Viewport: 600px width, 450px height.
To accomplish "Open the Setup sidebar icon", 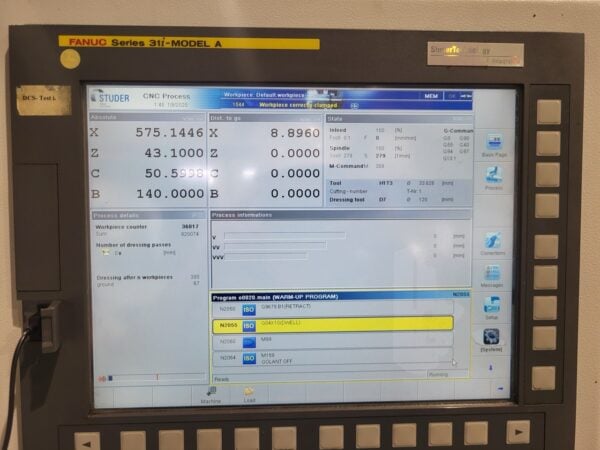I will 492,308.
